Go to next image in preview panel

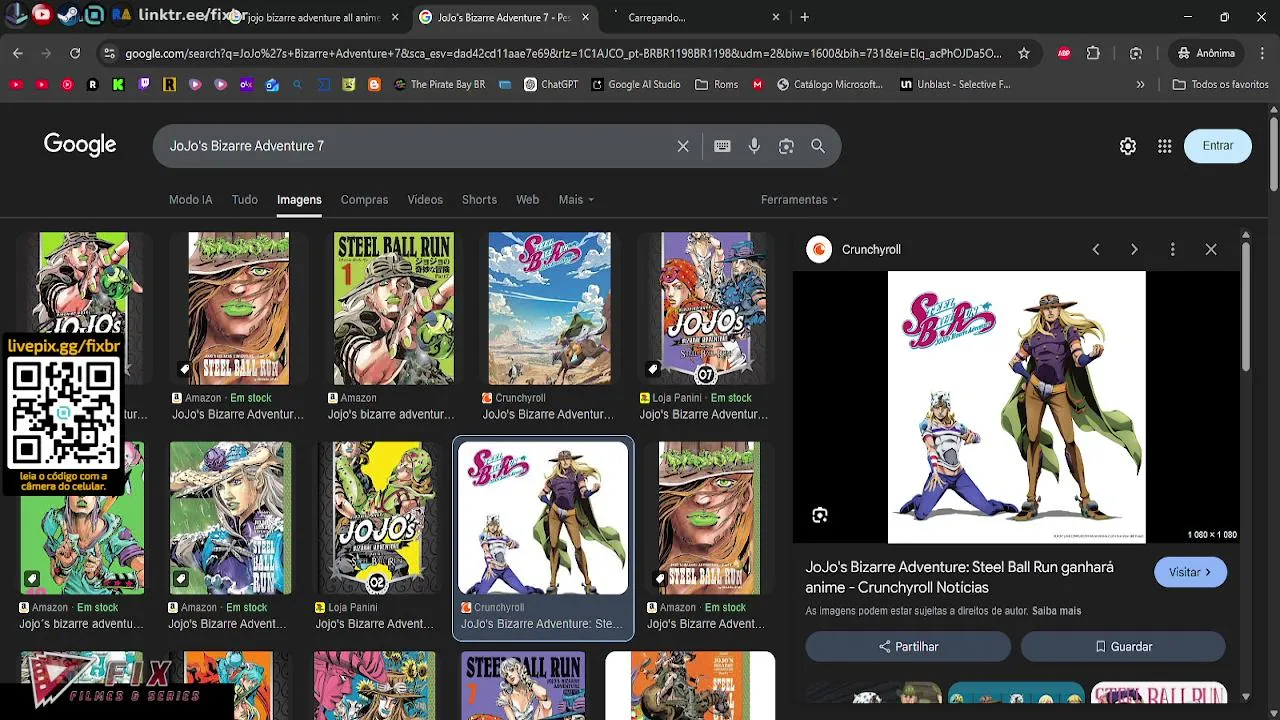[x=1134, y=249]
